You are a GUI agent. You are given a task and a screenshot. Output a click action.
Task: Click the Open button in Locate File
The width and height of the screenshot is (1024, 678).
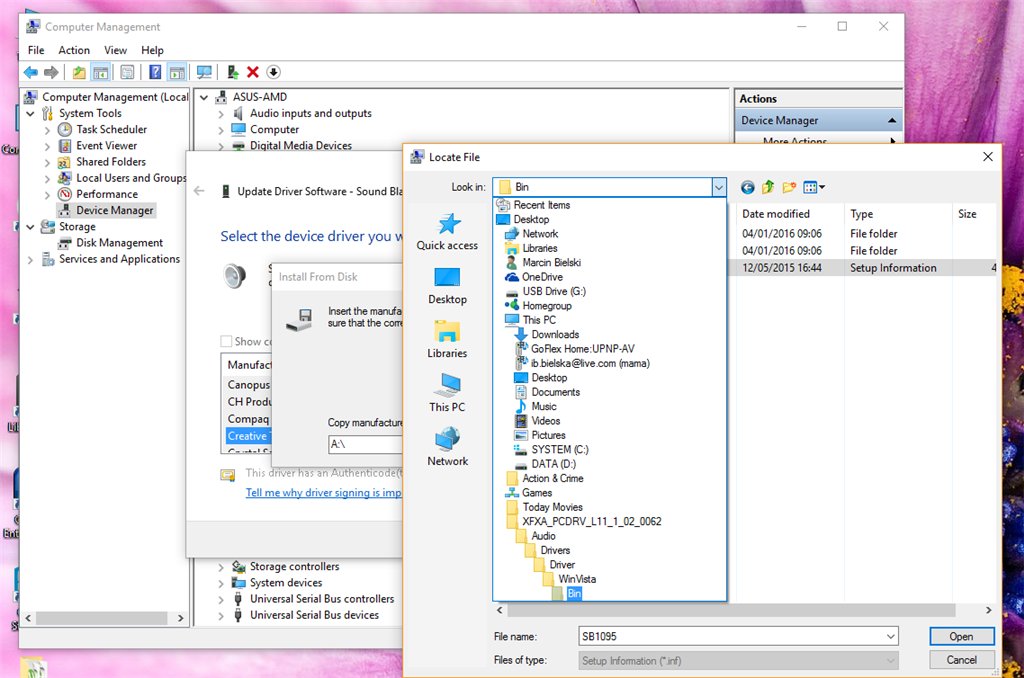(x=961, y=637)
